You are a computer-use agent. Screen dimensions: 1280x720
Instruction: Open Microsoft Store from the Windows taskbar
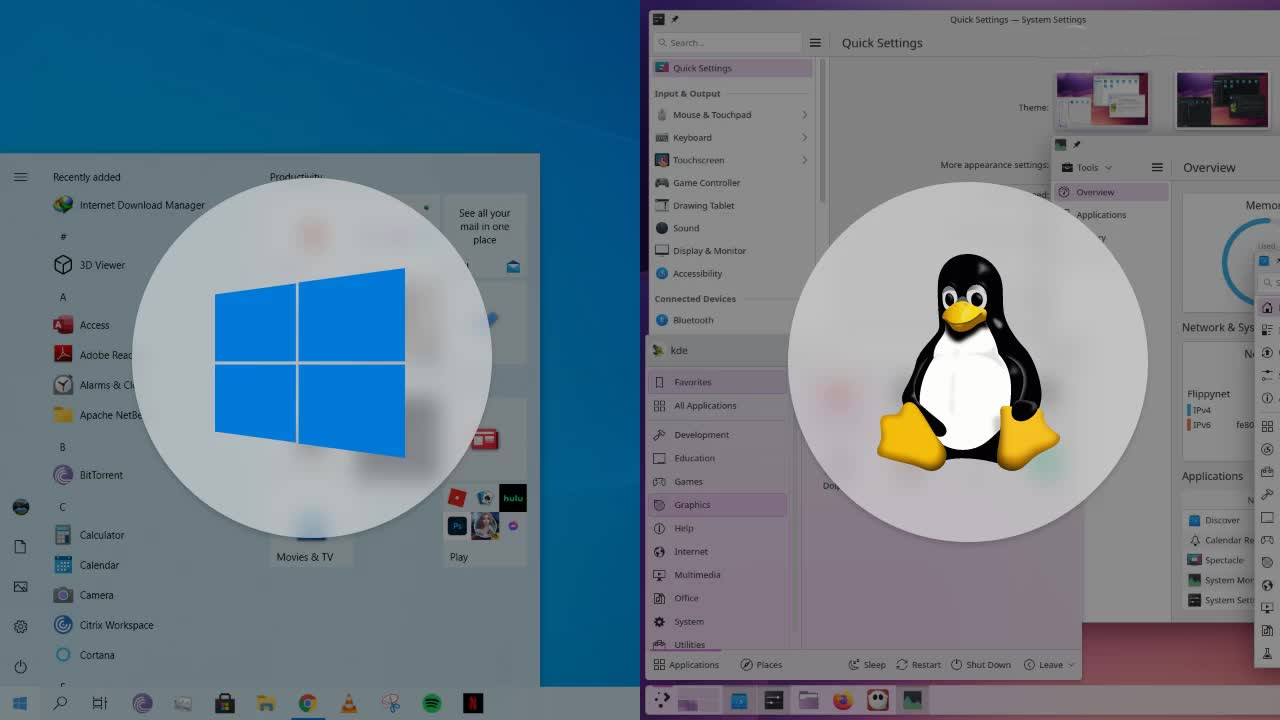(225, 703)
